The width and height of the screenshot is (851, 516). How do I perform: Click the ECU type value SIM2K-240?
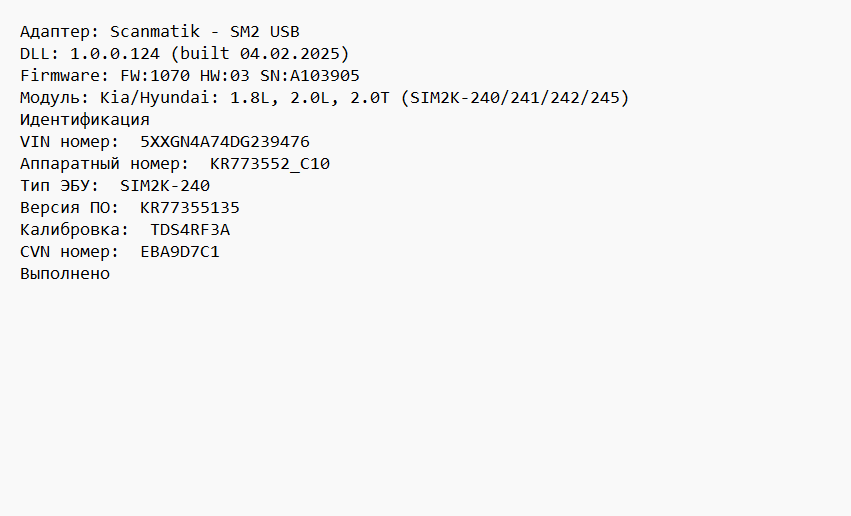pyautogui.click(x=165, y=185)
